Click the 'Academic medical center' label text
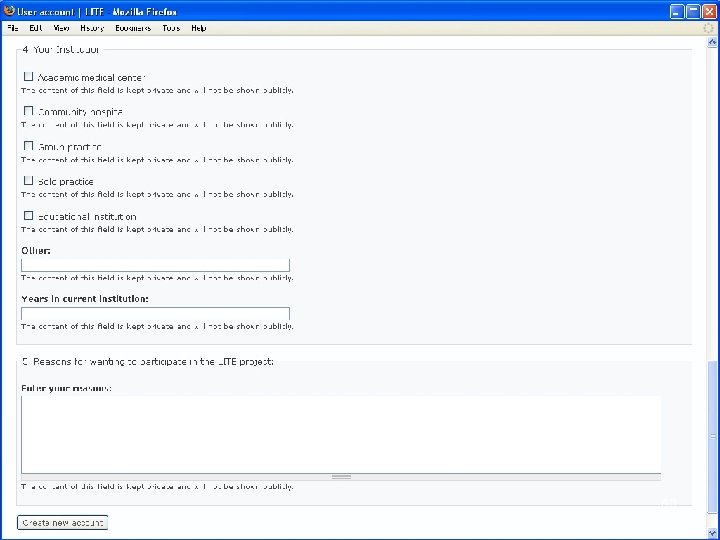The height and width of the screenshot is (540, 720). tap(91, 78)
